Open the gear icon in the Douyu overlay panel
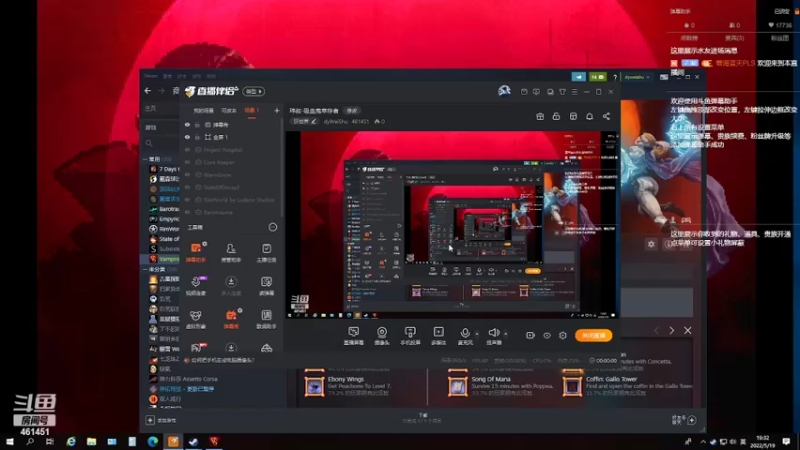Viewport: 800px width, 450px height. (651, 244)
